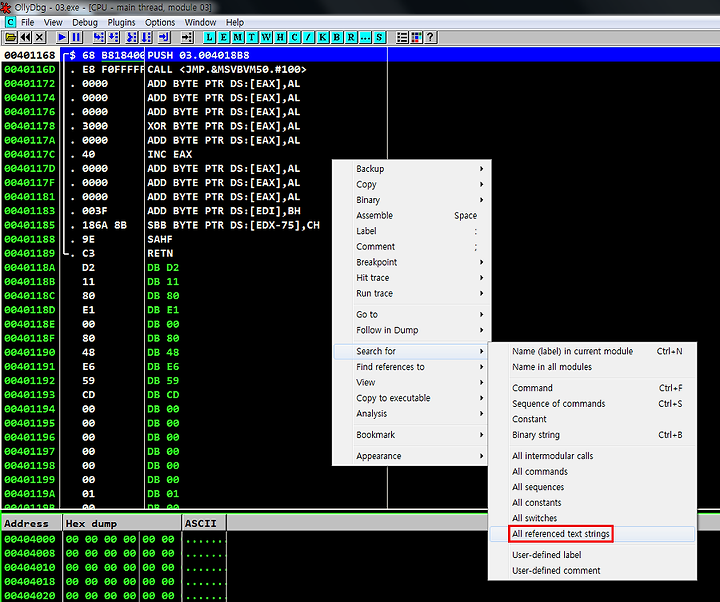Screen dimensions: 720x602
Task: Select User-defined comment option
Action: (x=592, y=570)
